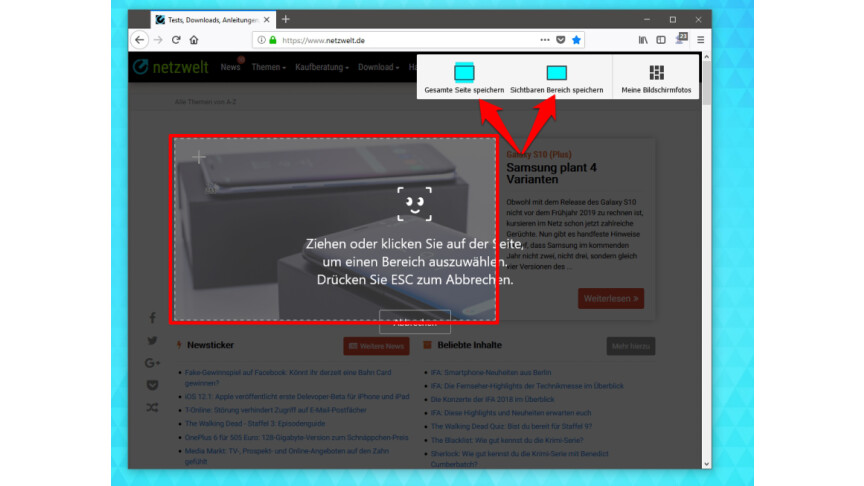This screenshot has height=486, width=864.
Task: Open The Blacklist Krimi-Serie quiz link
Action: (506, 440)
